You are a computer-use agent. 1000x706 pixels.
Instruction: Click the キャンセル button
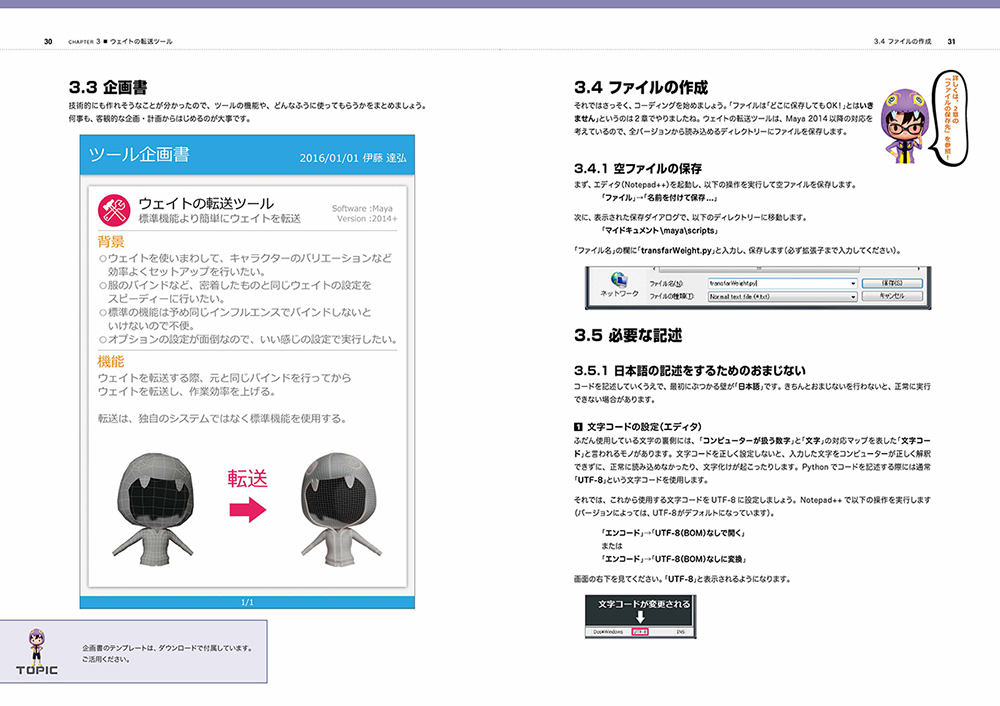point(892,296)
